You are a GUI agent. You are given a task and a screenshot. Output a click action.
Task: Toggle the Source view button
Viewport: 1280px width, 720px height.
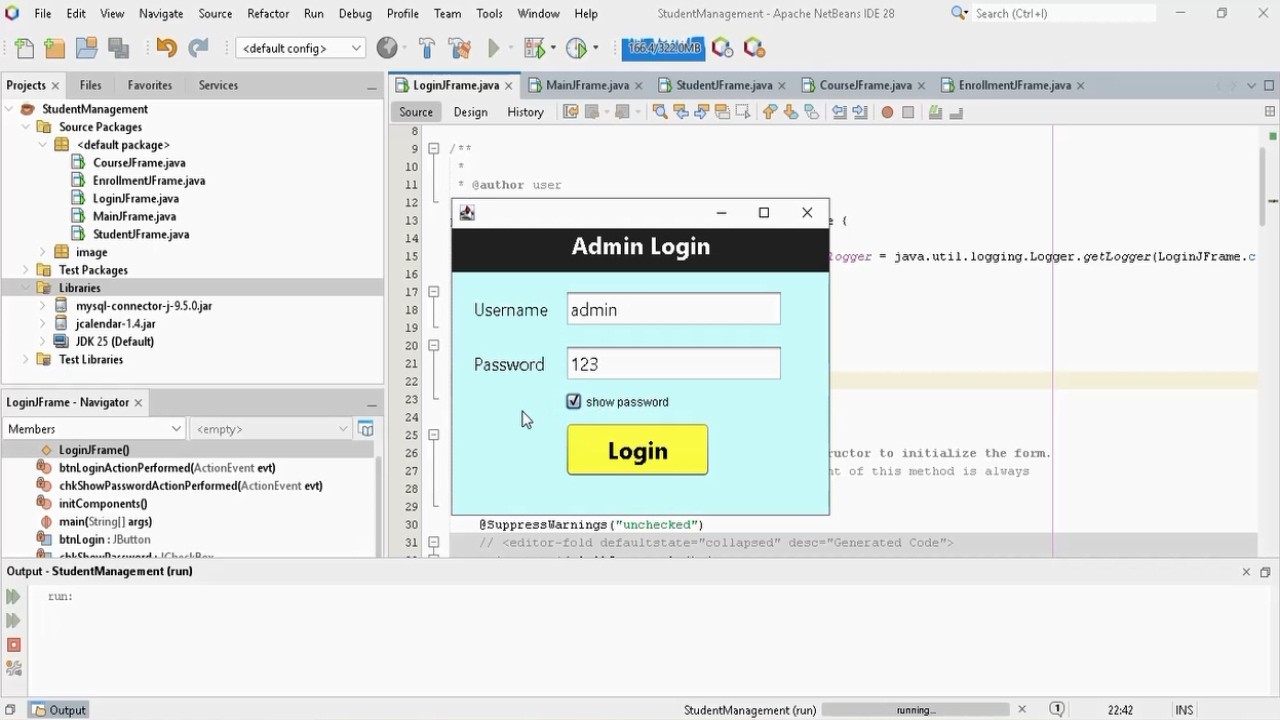coord(416,112)
